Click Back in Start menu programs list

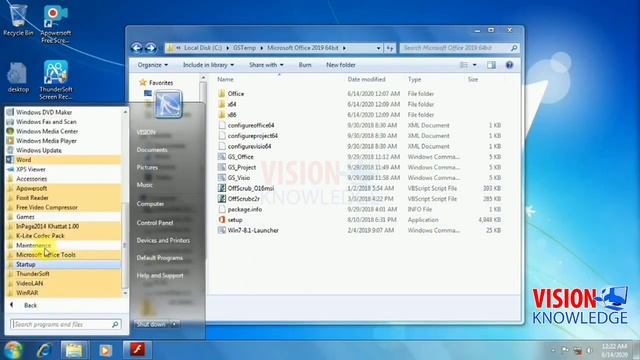pos(30,305)
